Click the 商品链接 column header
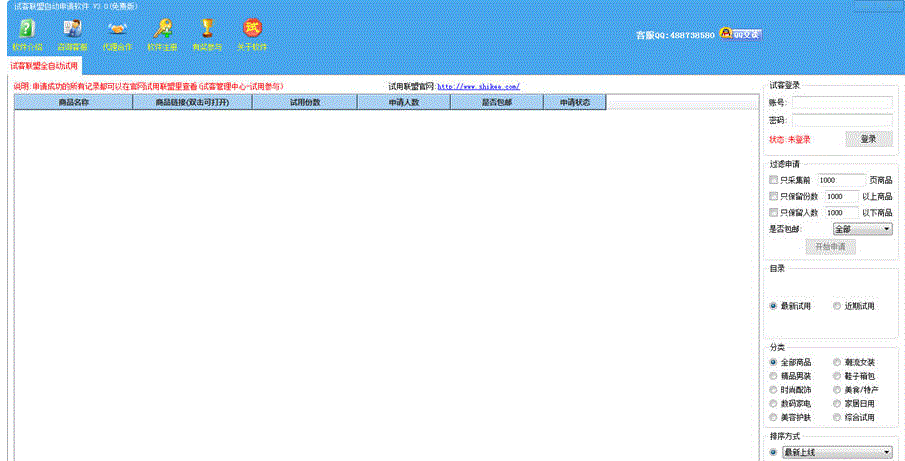This screenshot has width=905, height=461. pos(192,102)
